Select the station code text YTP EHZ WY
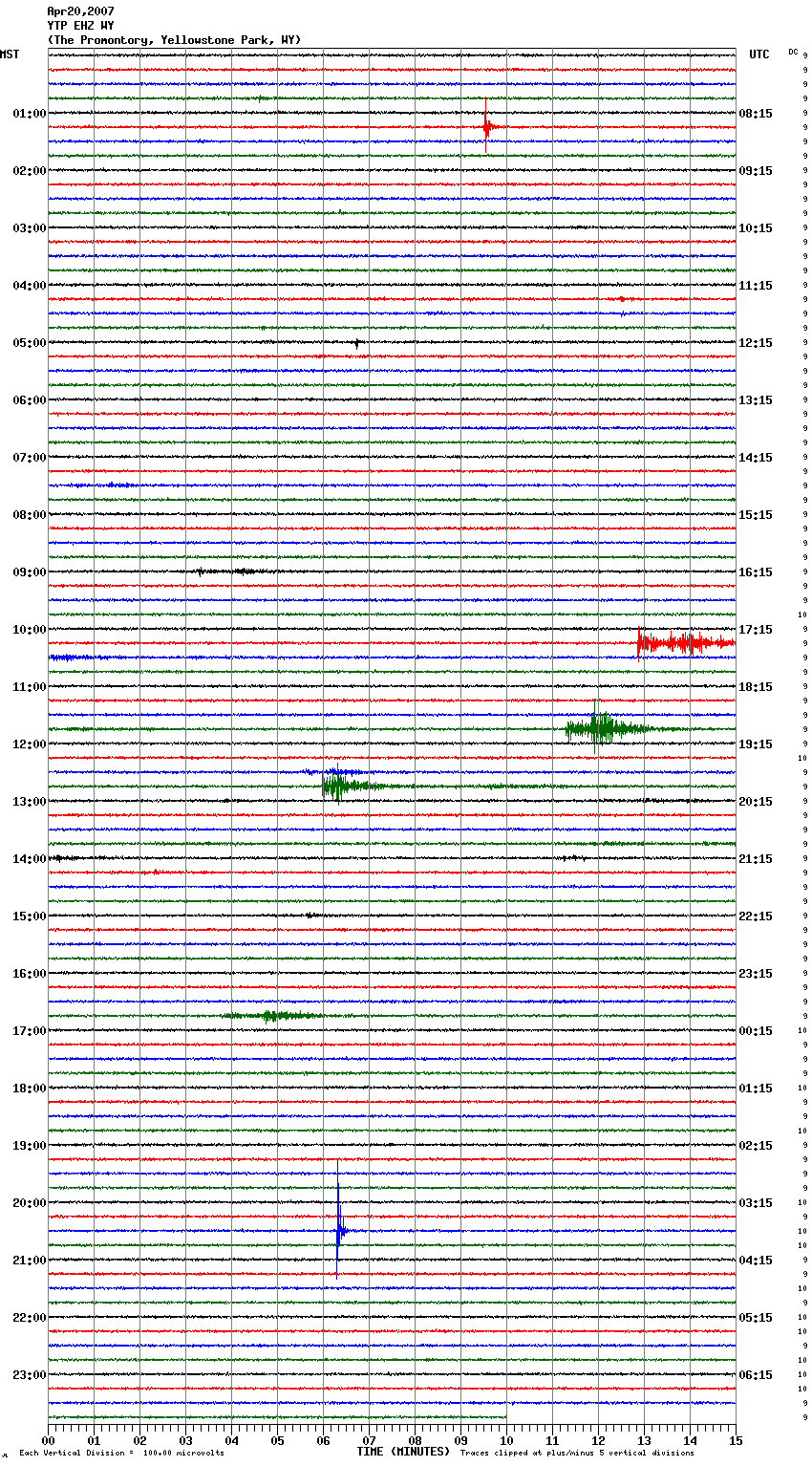Viewport: 812px width, 1466px height. point(80,26)
